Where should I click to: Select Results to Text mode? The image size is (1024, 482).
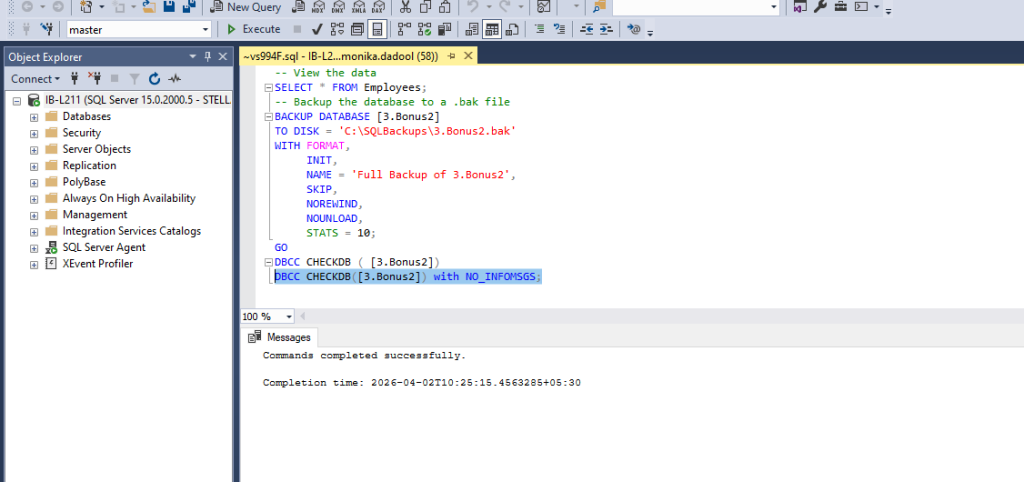click(x=472, y=29)
